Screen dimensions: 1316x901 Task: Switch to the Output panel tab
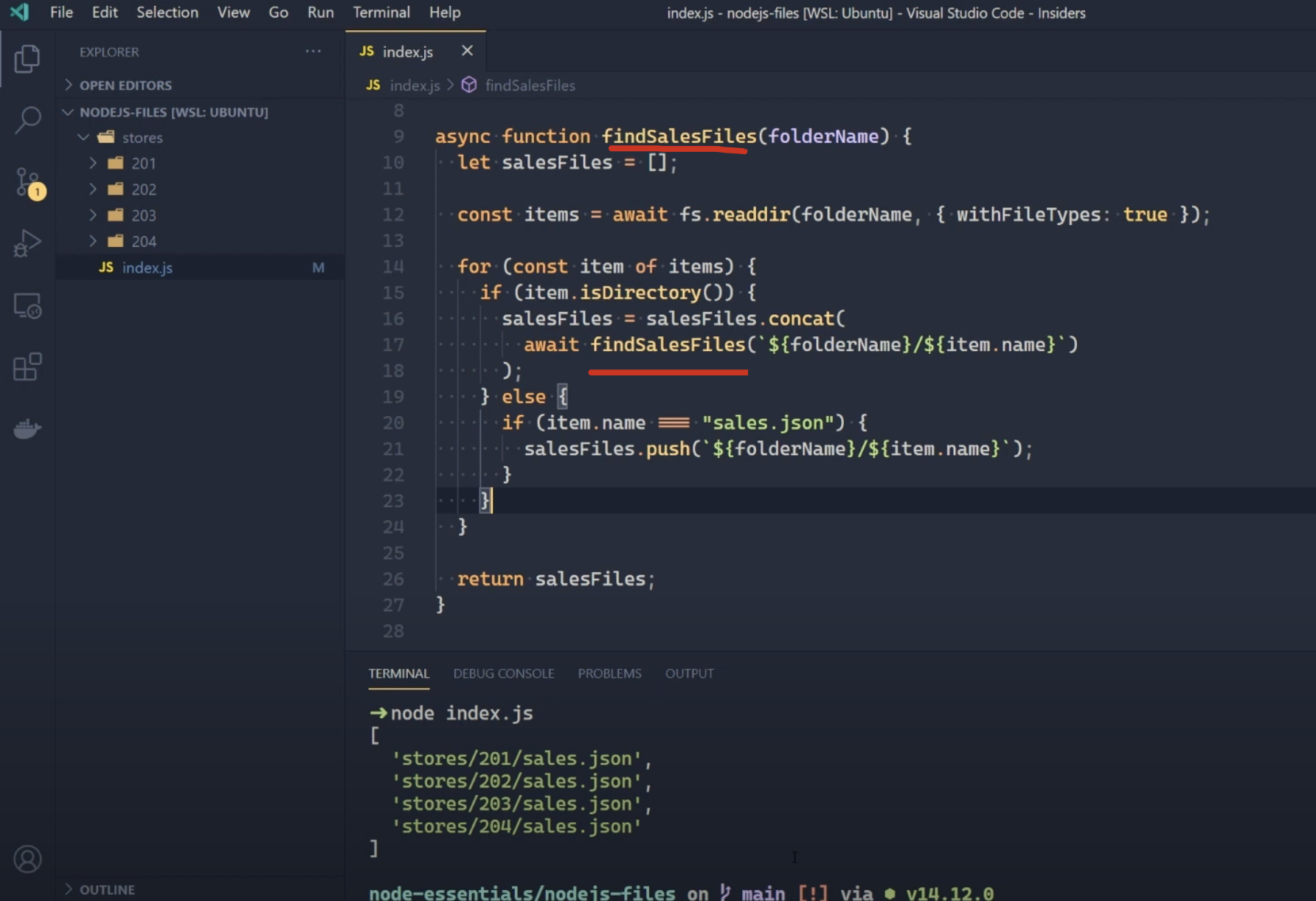[689, 674]
